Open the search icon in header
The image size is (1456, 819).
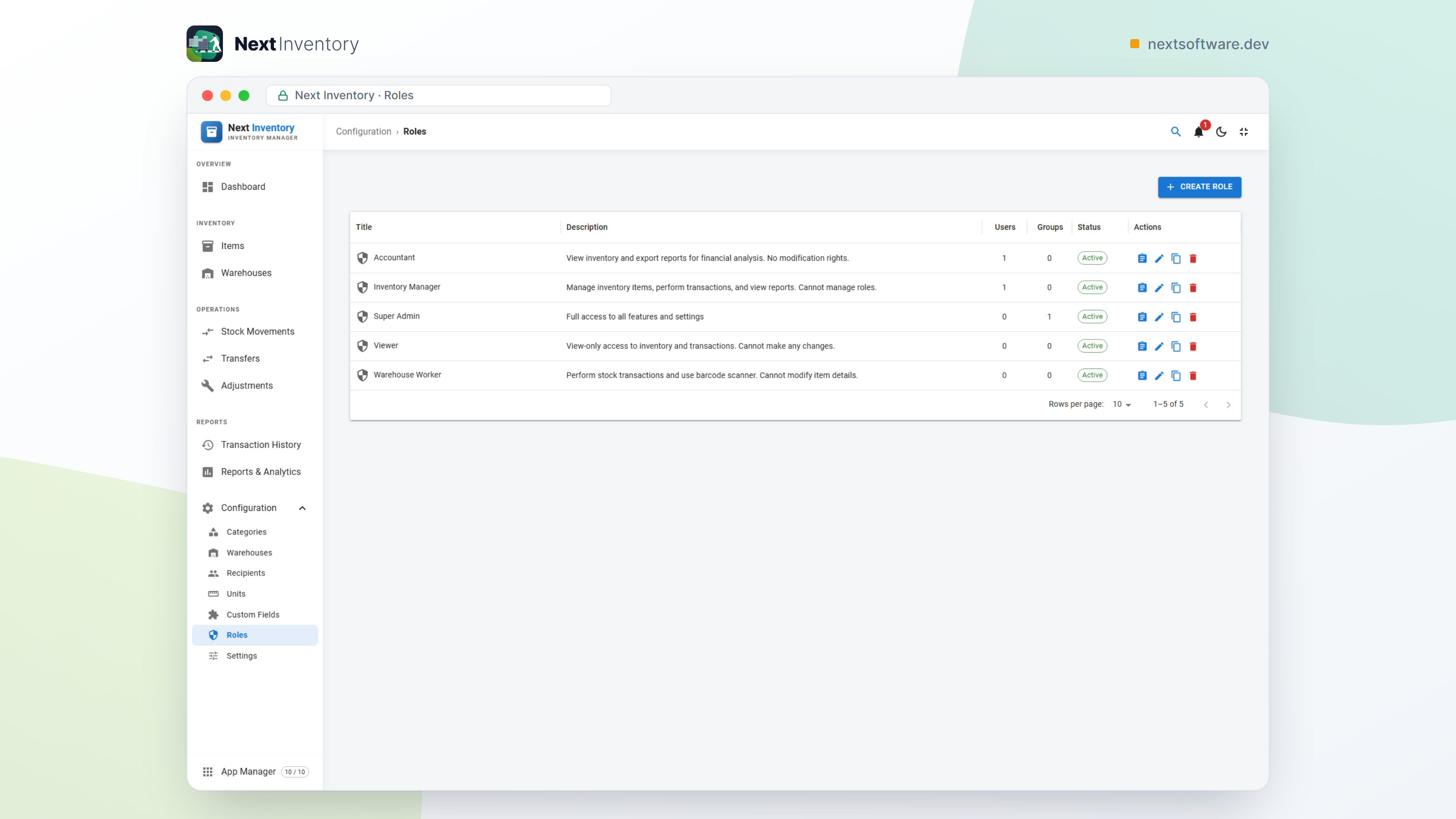1176,131
